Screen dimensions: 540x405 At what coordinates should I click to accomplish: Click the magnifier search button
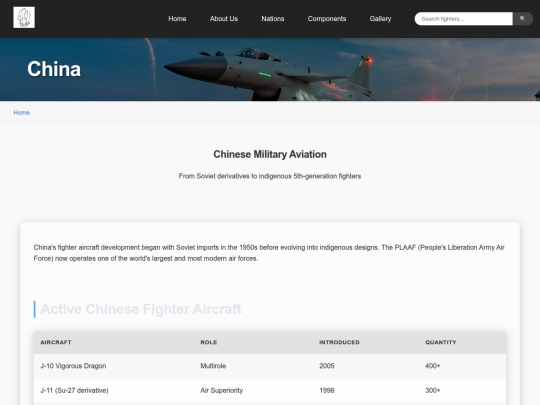(523, 19)
